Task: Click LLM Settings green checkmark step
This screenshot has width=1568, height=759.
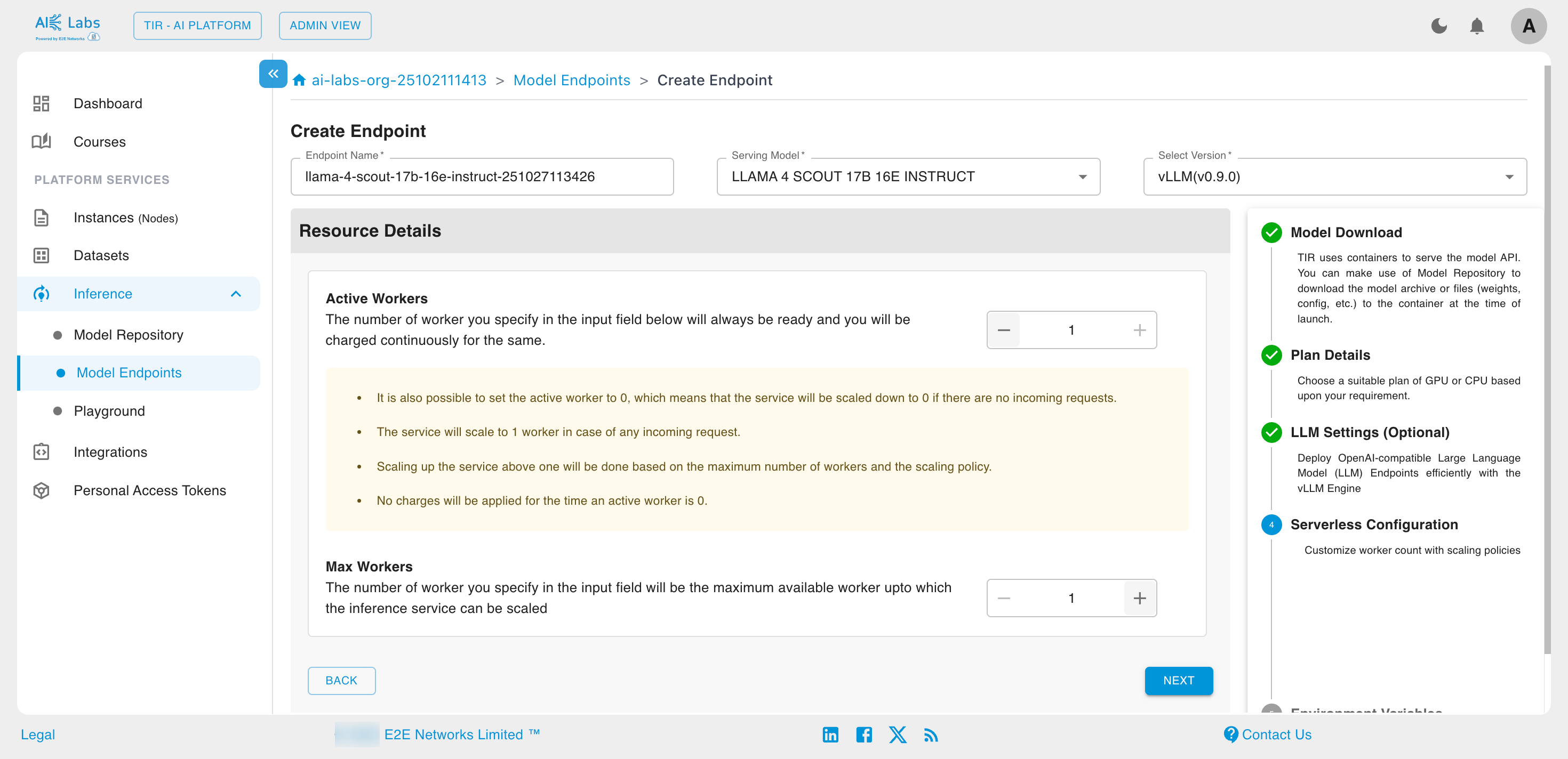Action: (x=1271, y=432)
